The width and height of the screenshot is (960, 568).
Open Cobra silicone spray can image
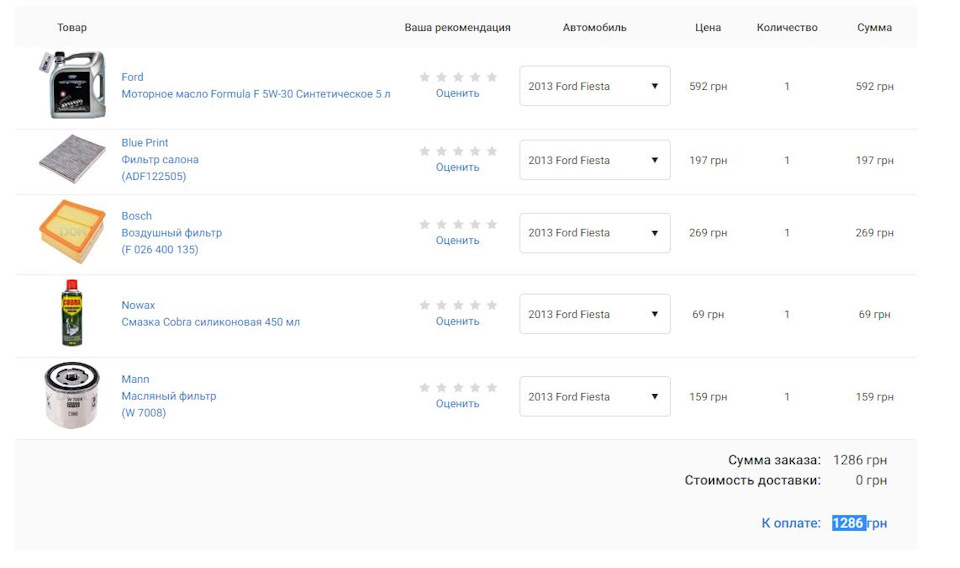(x=72, y=313)
